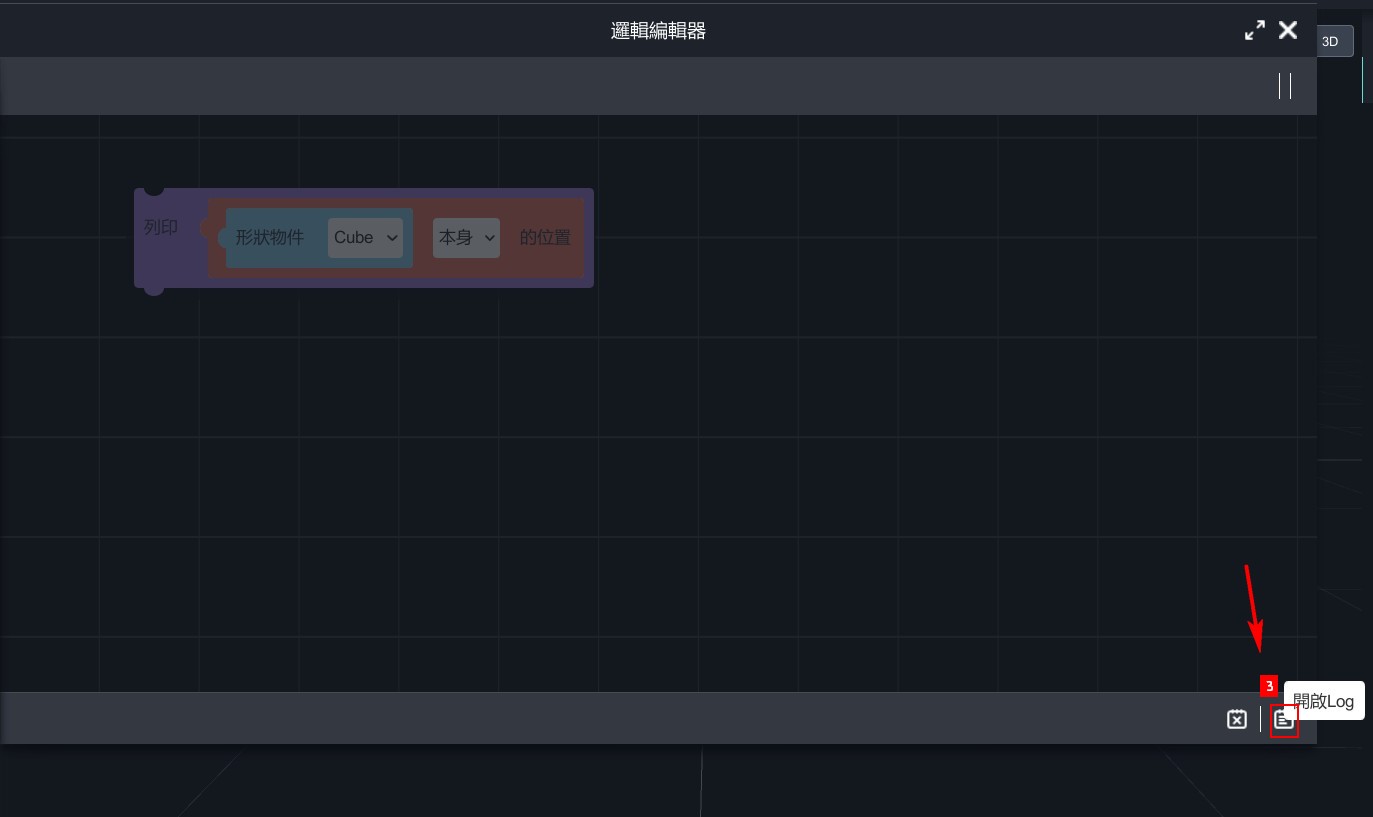
Task: Switch to the 3D view button
Action: pyautogui.click(x=1331, y=42)
